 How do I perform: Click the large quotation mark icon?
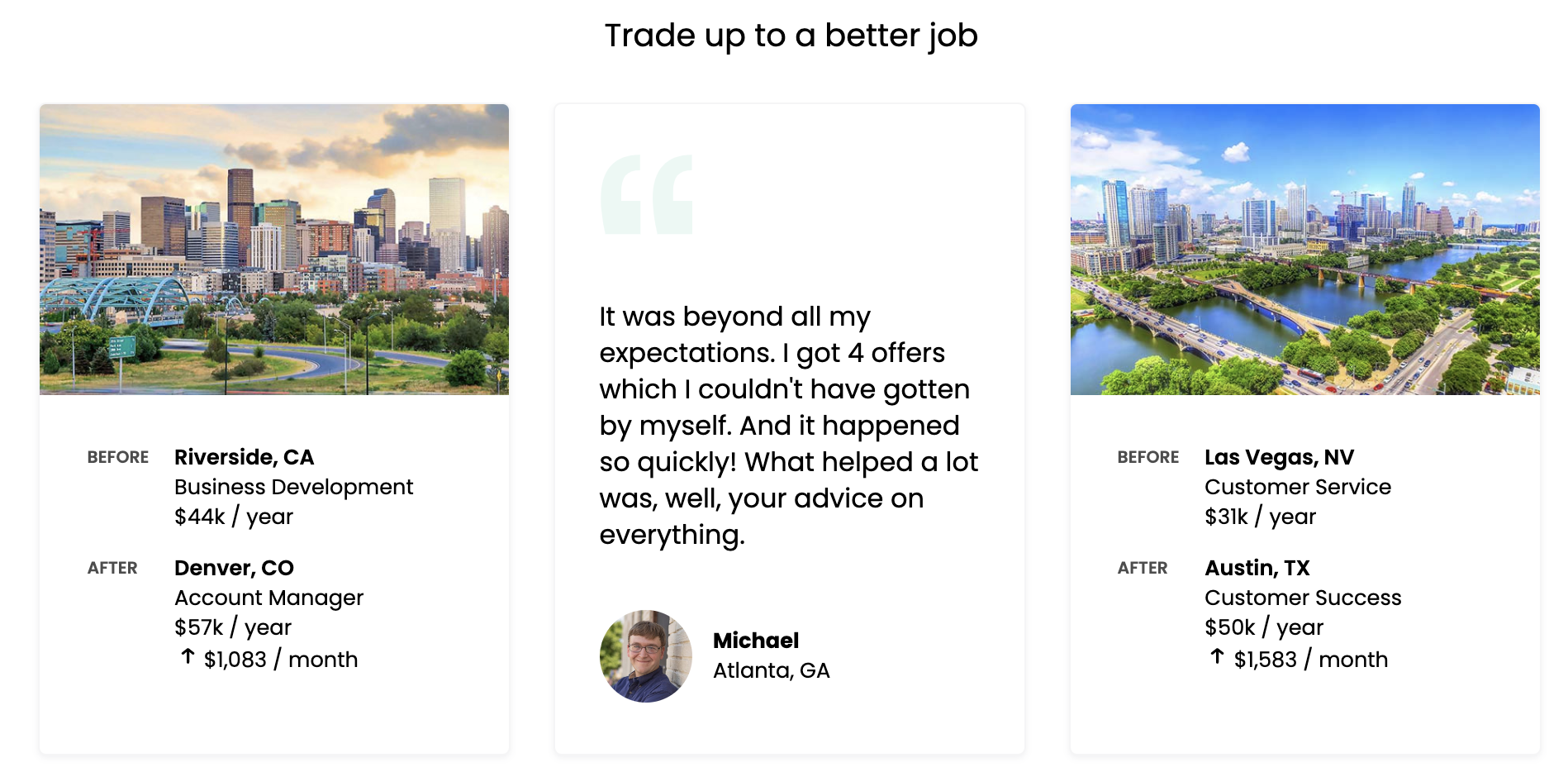point(647,195)
